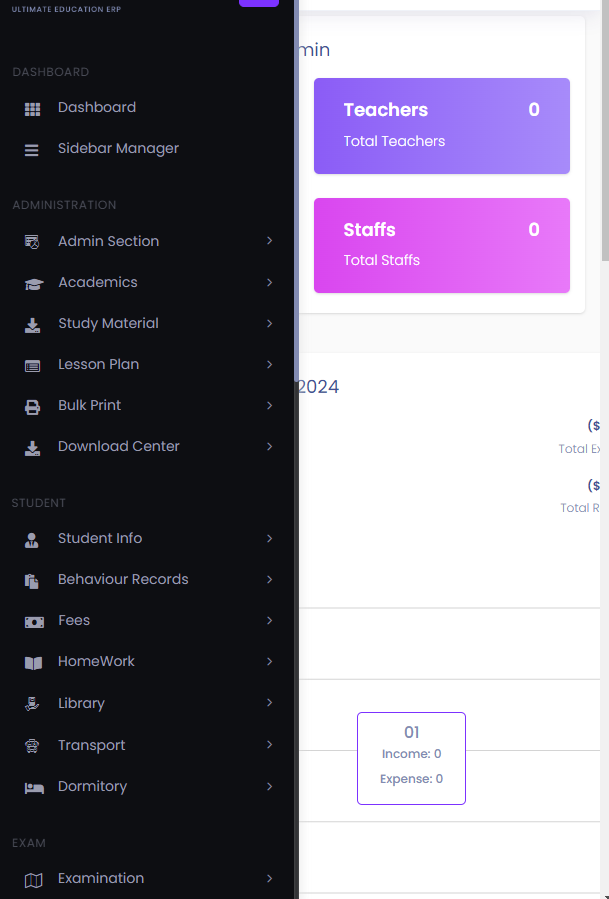Click the purple button at sidebar top
609x899 pixels.
258,3
